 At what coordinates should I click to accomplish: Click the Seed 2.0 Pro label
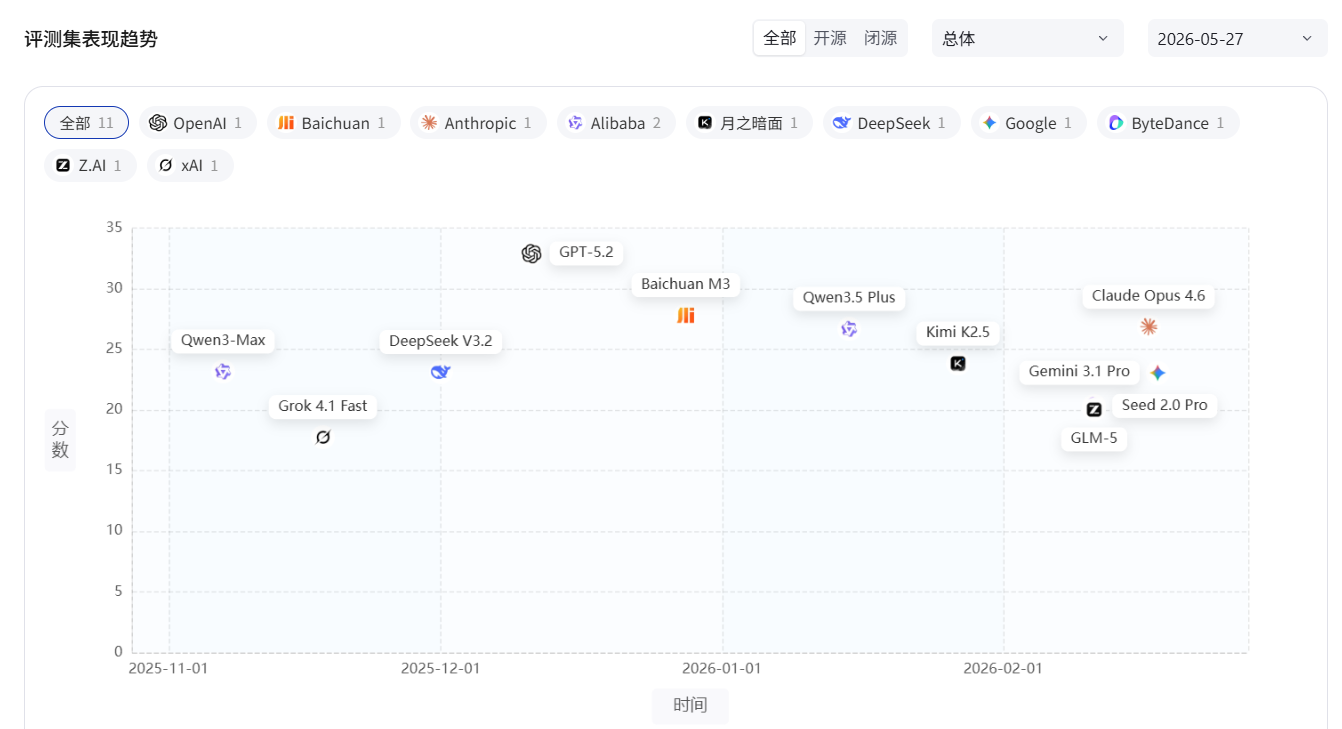(x=1164, y=405)
